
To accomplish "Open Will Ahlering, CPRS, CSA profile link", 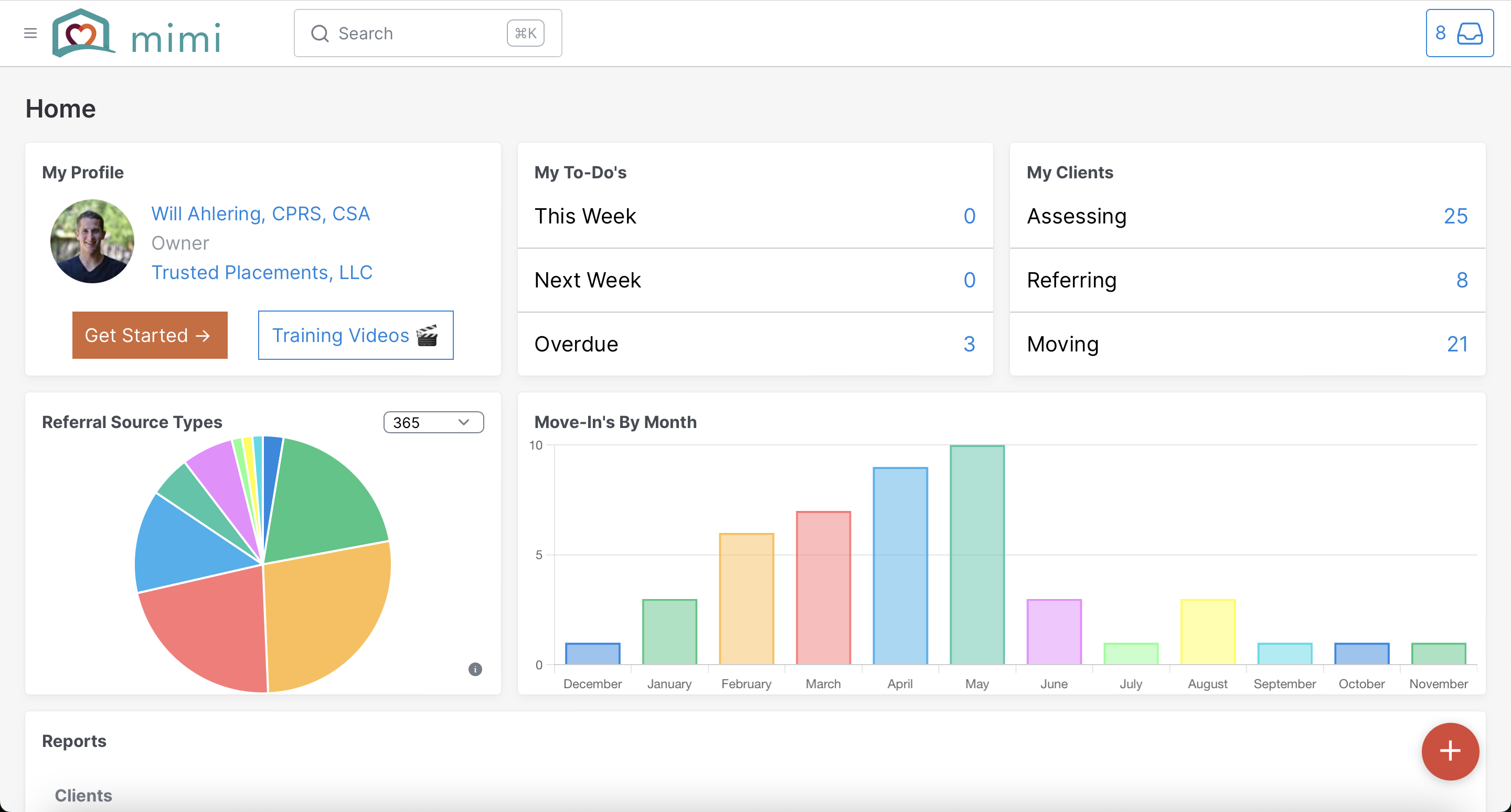I will click(x=260, y=214).
